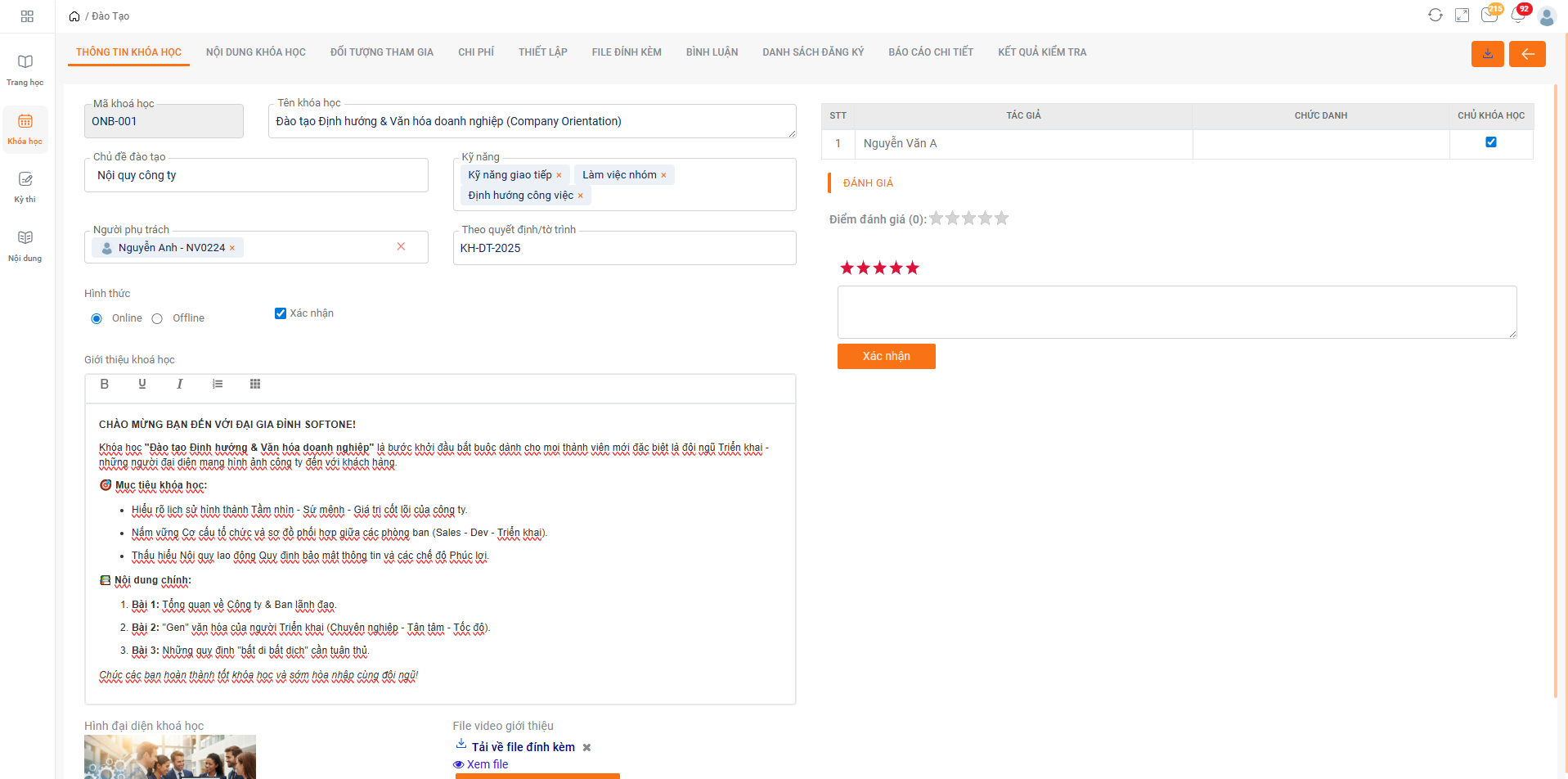The image size is (1568, 779).
Task: Clear the Người phụ trách field with red X
Action: click(x=401, y=246)
